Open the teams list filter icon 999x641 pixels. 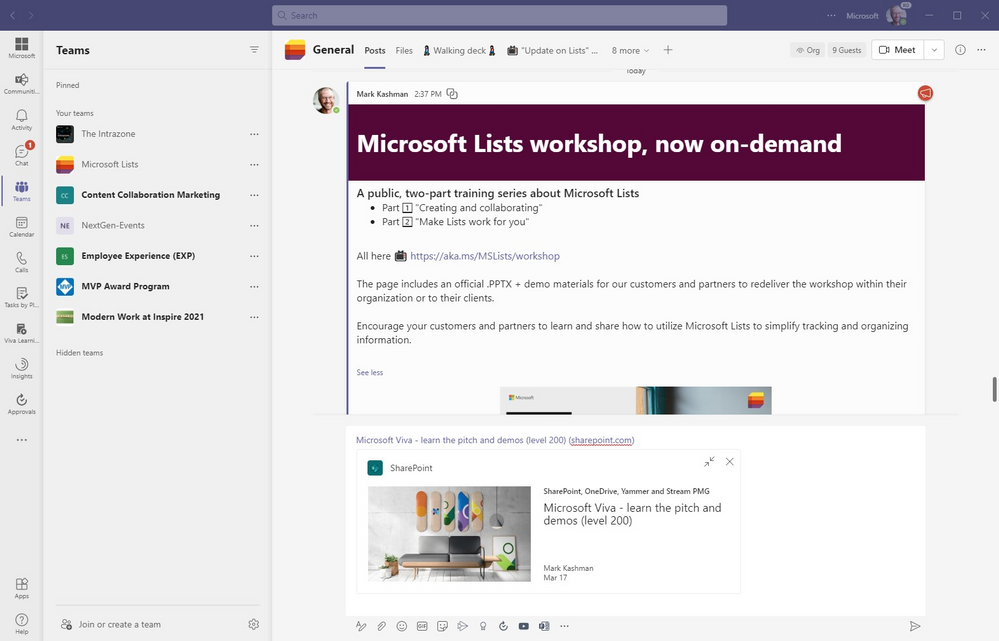[254, 50]
